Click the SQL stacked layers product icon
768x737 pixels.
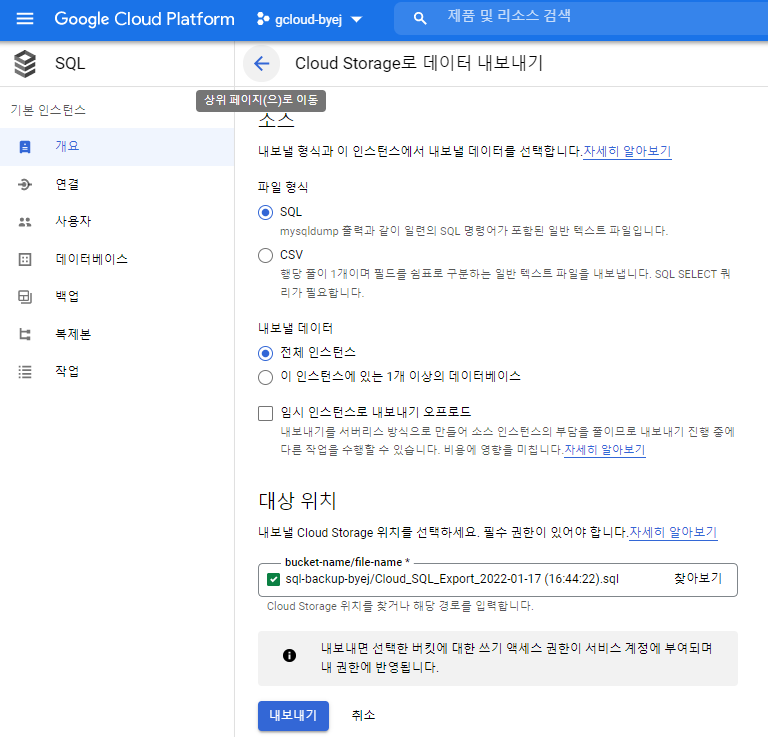(x=24, y=64)
